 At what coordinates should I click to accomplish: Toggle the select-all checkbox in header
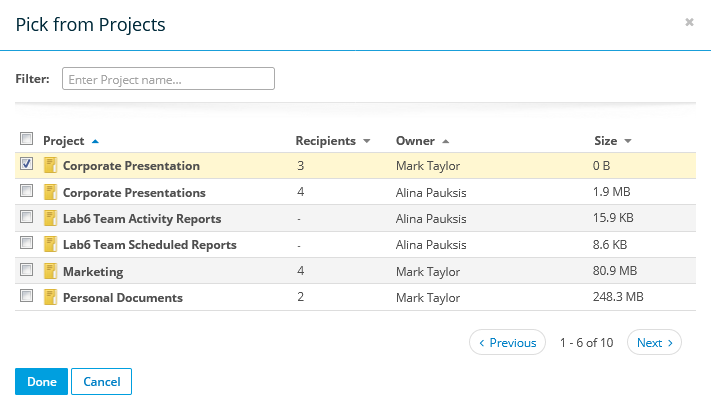click(x=27, y=139)
